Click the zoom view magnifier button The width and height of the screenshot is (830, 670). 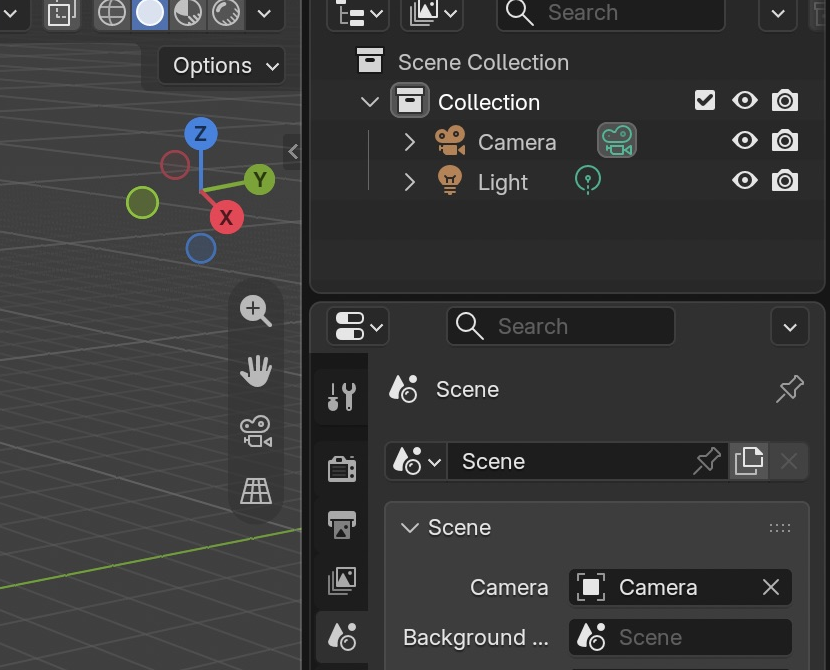256,311
